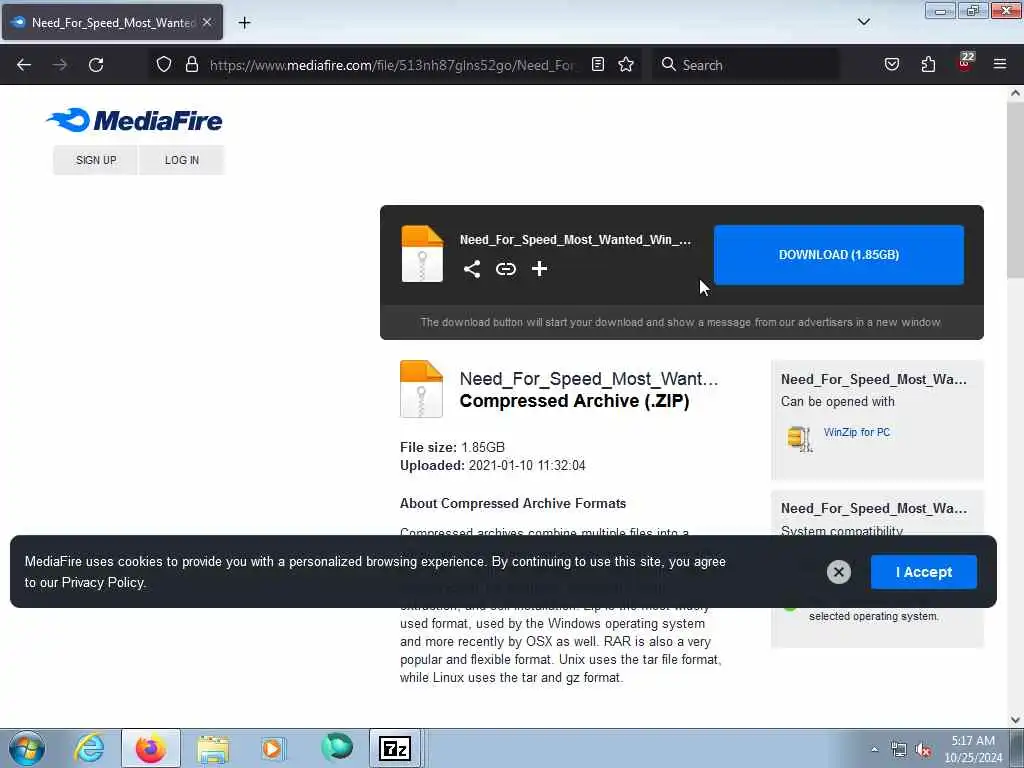This screenshot has width=1024, height=768.
Task: Click the 'About Compressed Archive Formats' heading
Action: click(x=513, y=504)
